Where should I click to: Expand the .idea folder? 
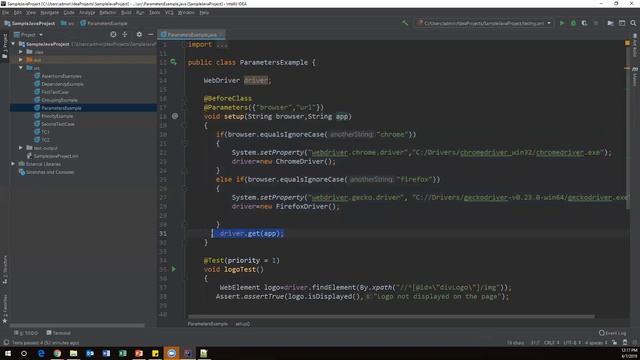[21, 52]
